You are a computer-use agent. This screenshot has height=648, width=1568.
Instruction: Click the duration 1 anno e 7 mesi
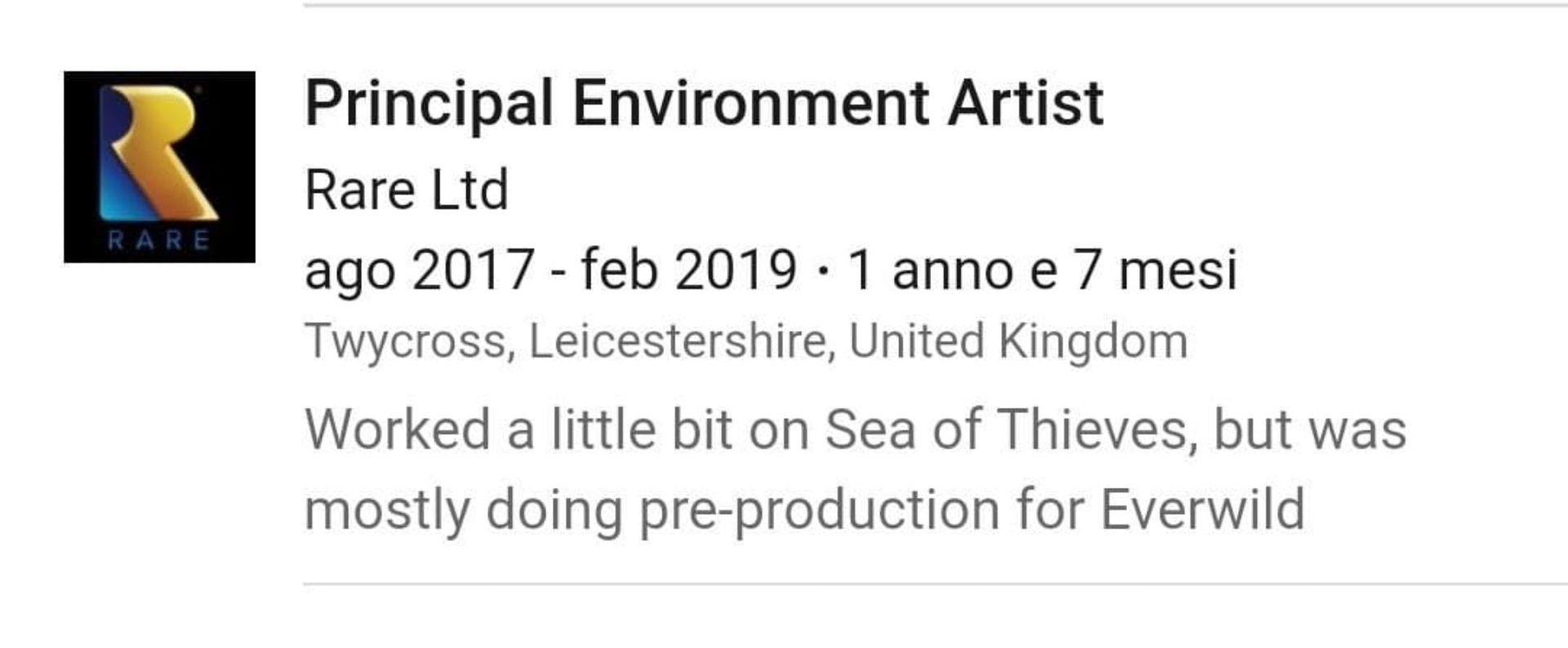coord(1043,270)
